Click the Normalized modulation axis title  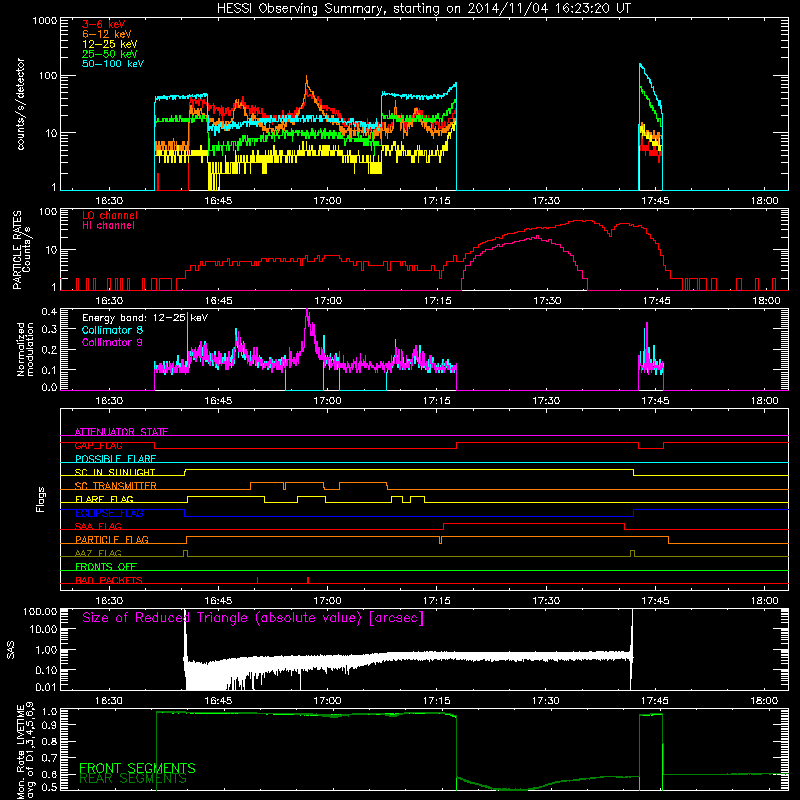coord(25,349)
